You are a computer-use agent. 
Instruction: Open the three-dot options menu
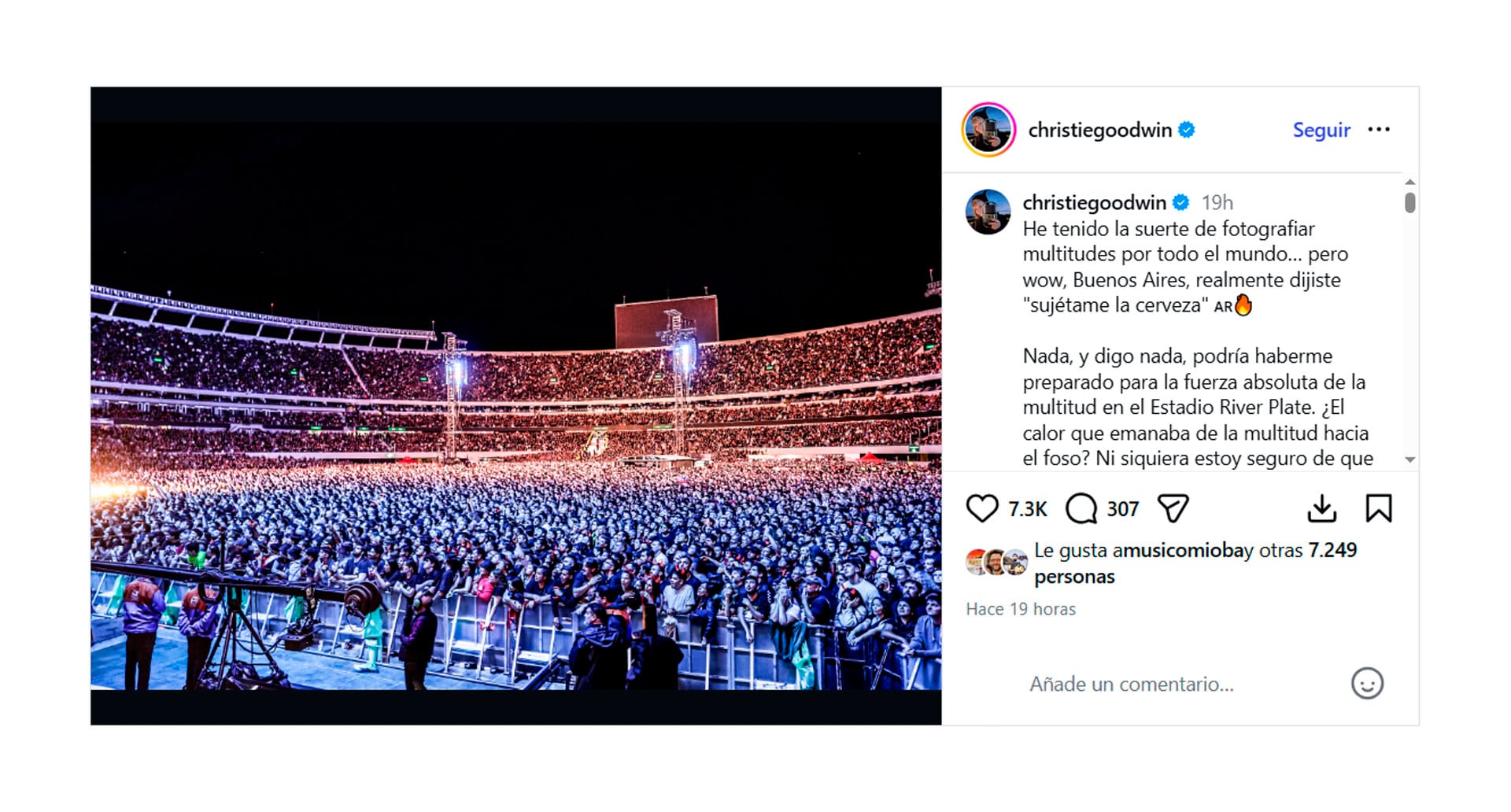1380,129
